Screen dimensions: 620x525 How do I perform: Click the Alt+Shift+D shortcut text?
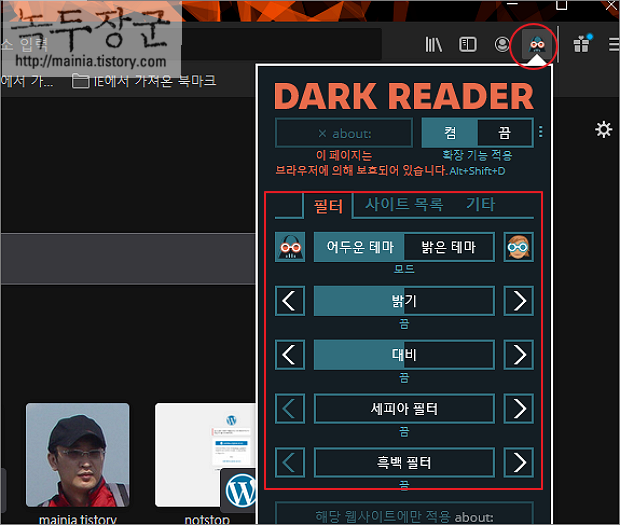click(477, 171)
